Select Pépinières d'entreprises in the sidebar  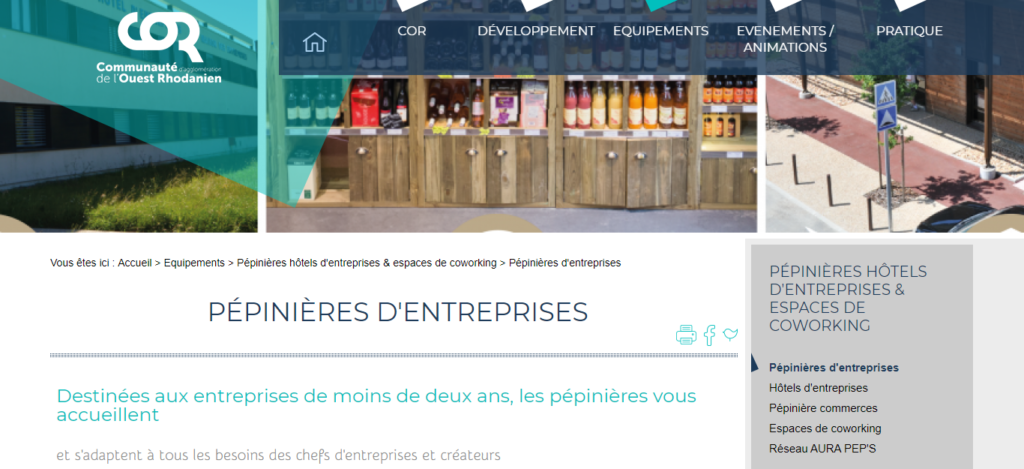(x=833, y=368)
